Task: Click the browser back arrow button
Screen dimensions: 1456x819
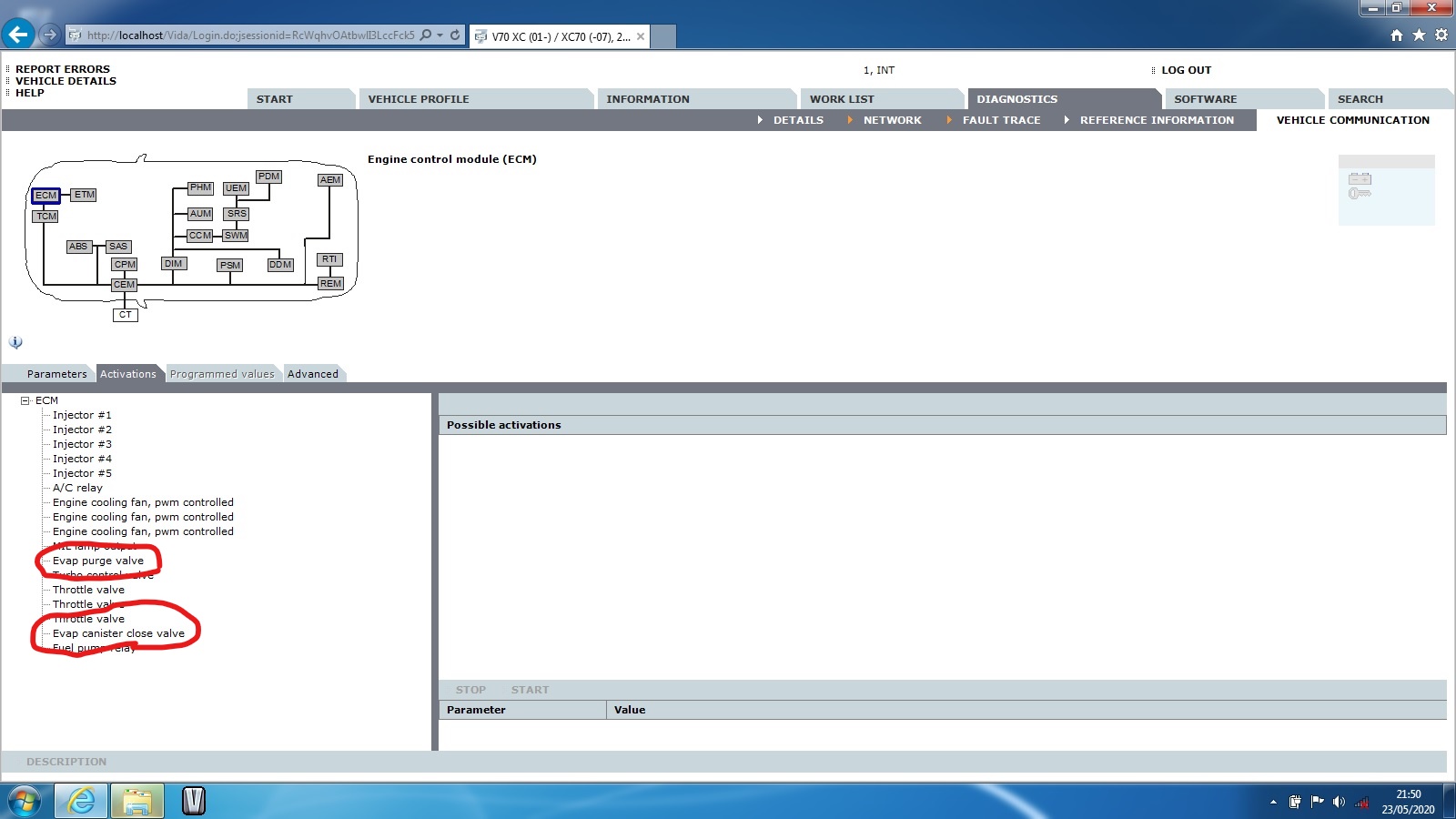Action: click(x=18, y=35)
